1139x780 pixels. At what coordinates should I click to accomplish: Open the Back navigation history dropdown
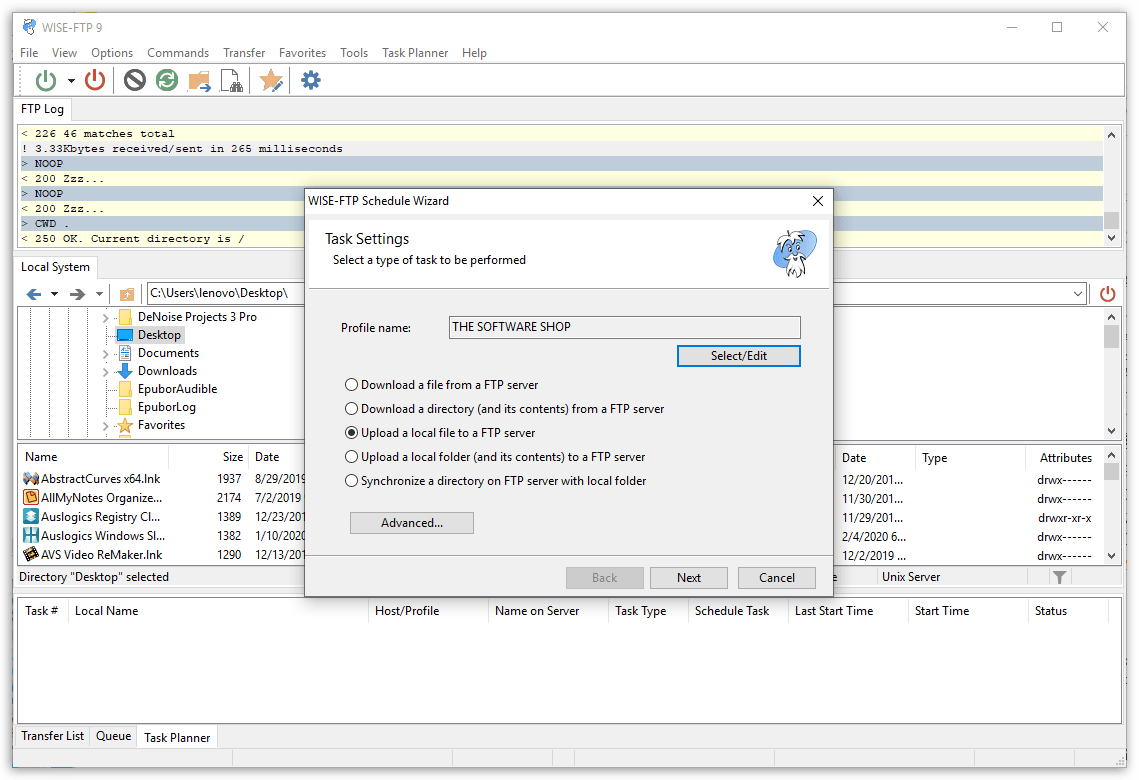point(52,293)
